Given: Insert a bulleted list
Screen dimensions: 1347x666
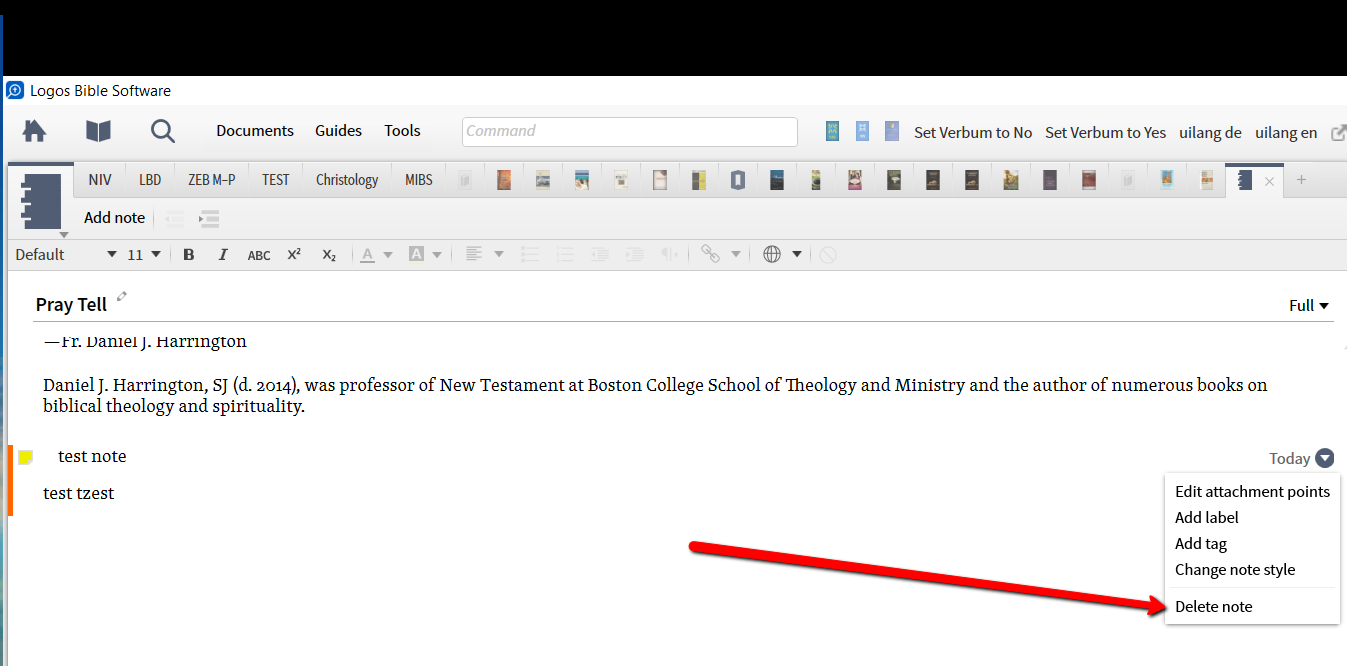Looking at the screenshot, I should pyautogui.click(x=531, y=255).
